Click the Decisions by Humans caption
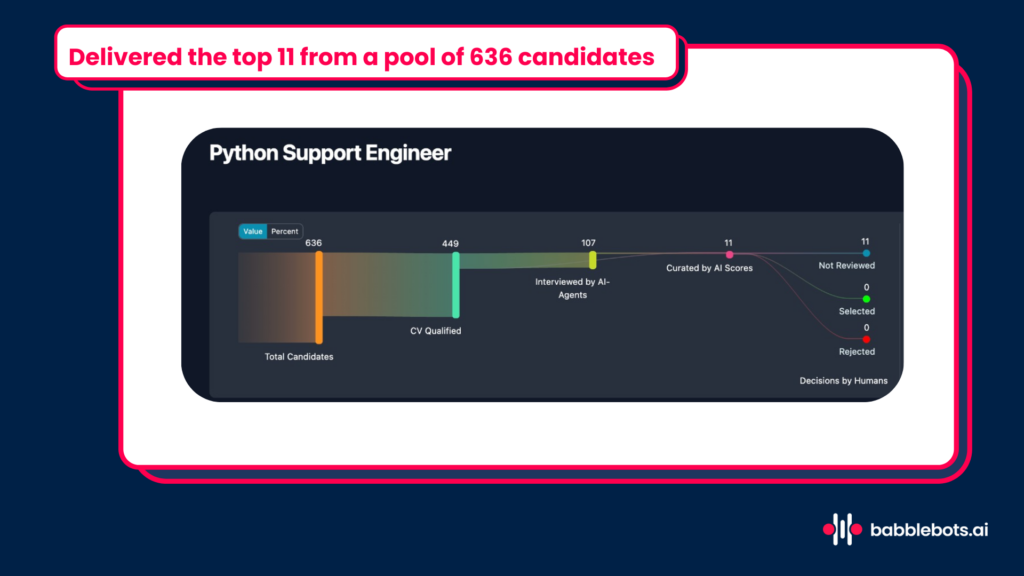 pos(843,381)
